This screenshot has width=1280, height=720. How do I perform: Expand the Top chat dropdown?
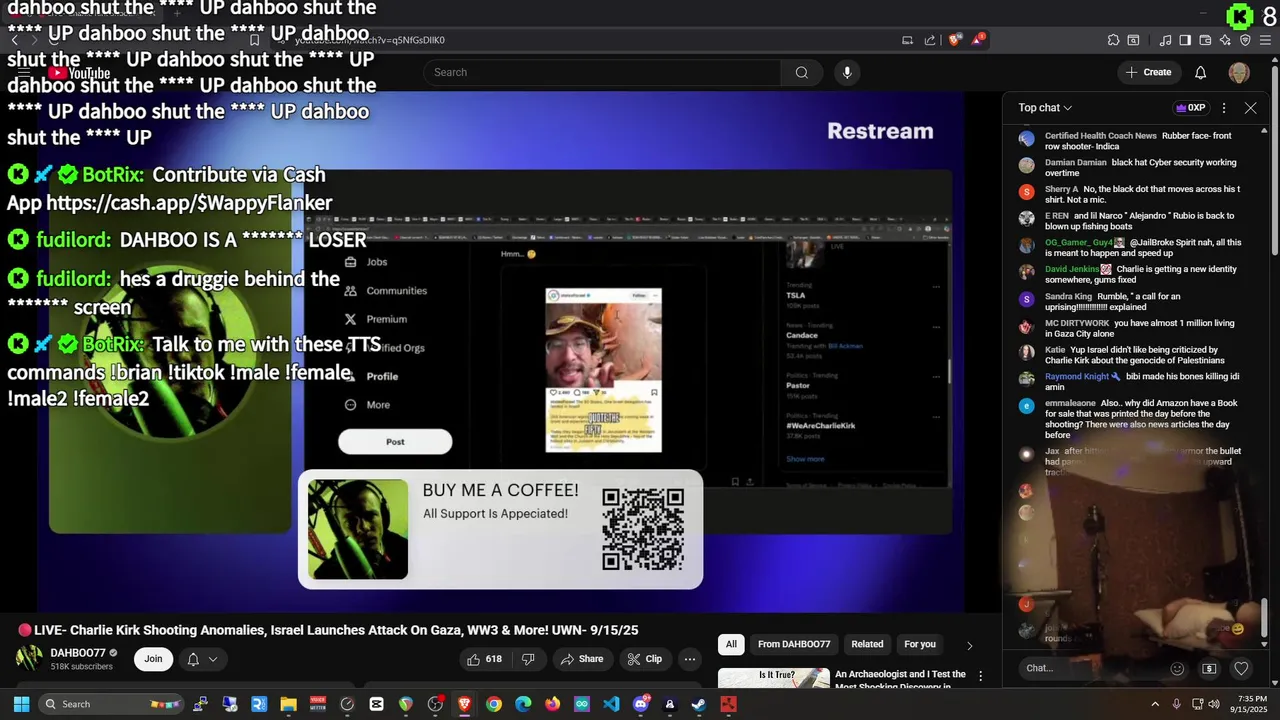[1045, 108]
